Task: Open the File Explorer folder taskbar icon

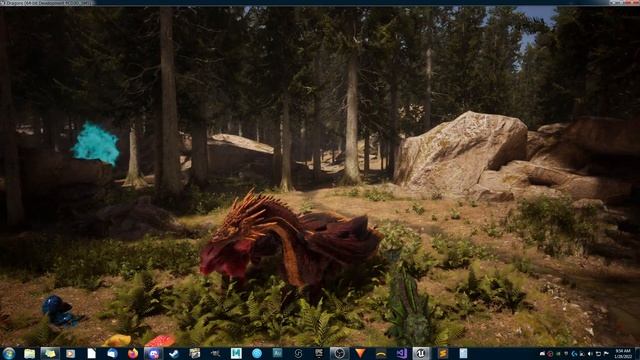Action: pyautogui.click(x=29, y=353)
